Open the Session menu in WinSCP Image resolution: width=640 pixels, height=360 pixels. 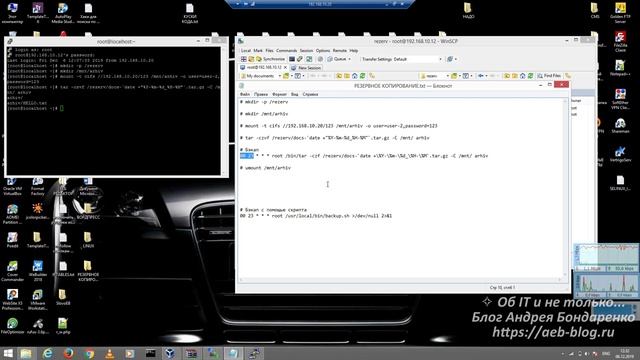pyautogui.click(x=306, y=51)
